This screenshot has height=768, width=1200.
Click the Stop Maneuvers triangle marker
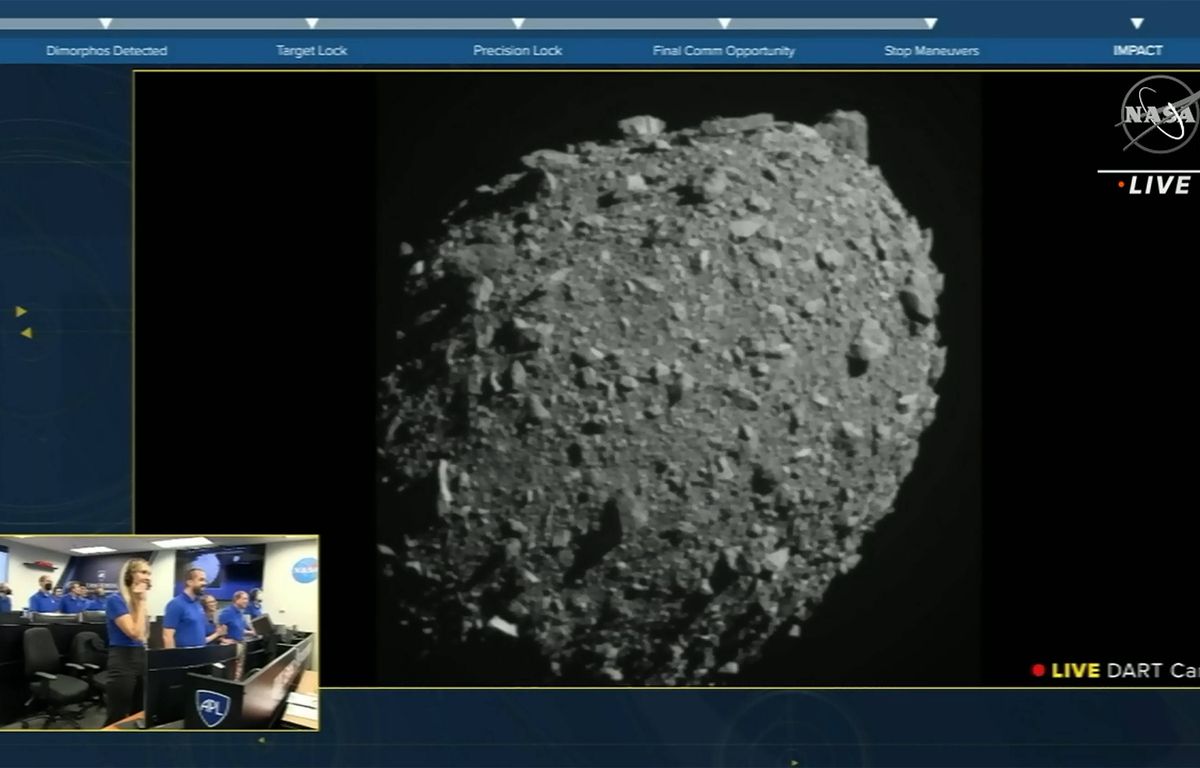(x=930, y=23)
